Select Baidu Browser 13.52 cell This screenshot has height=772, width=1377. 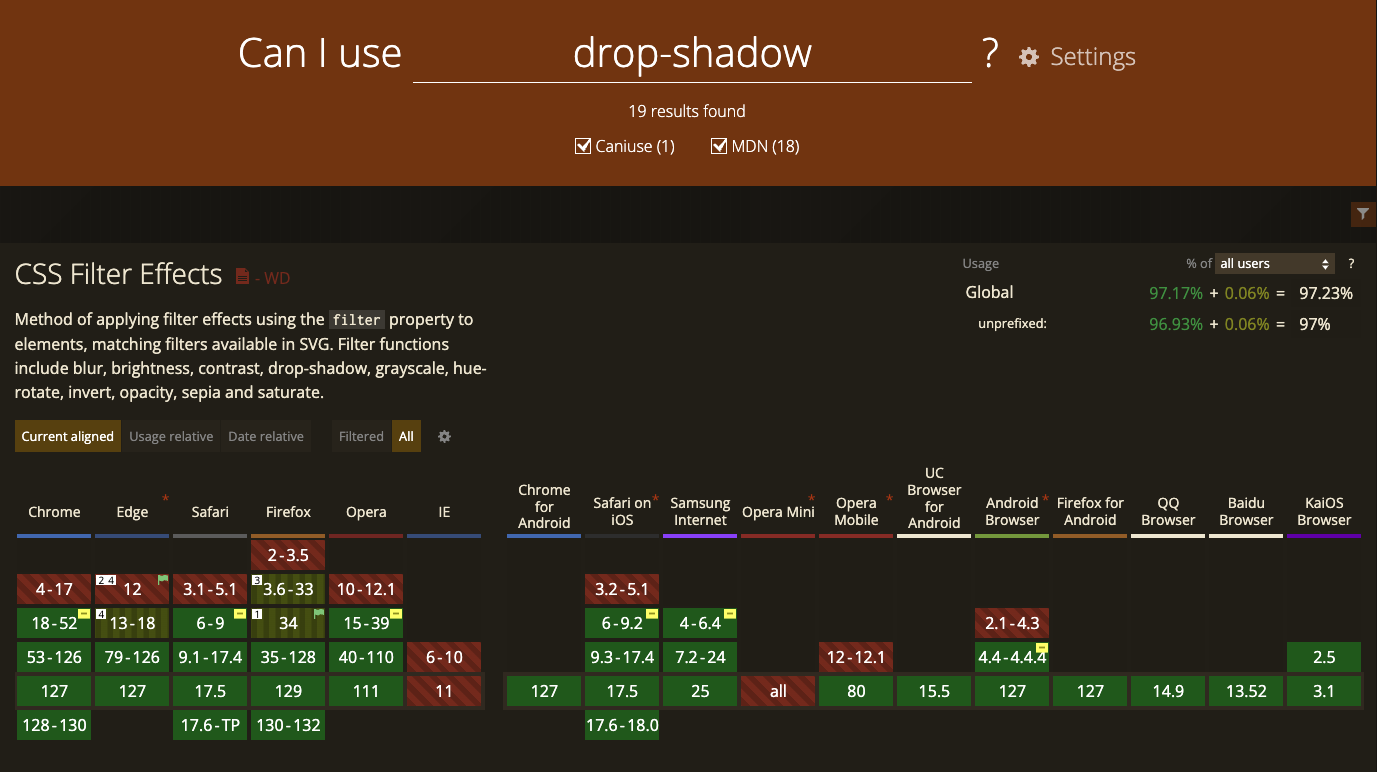point(1246,691)
